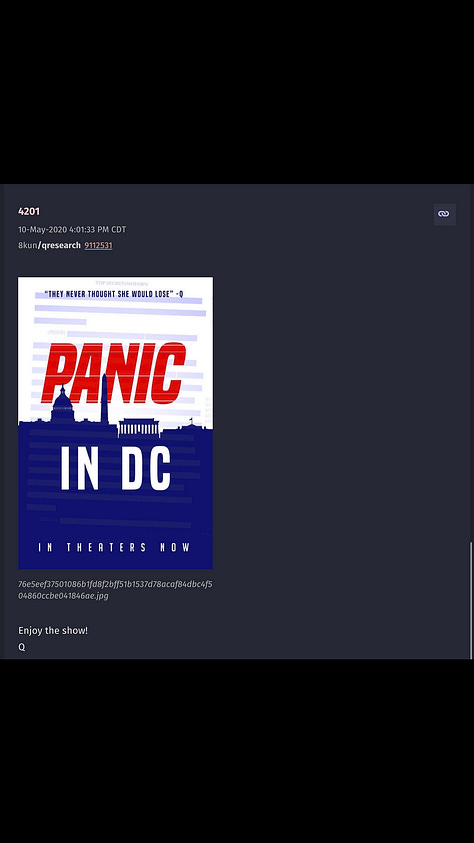This screenshot has width=474, height=843.
Task: Click the qresearch board name
Action: click(61, 246)
